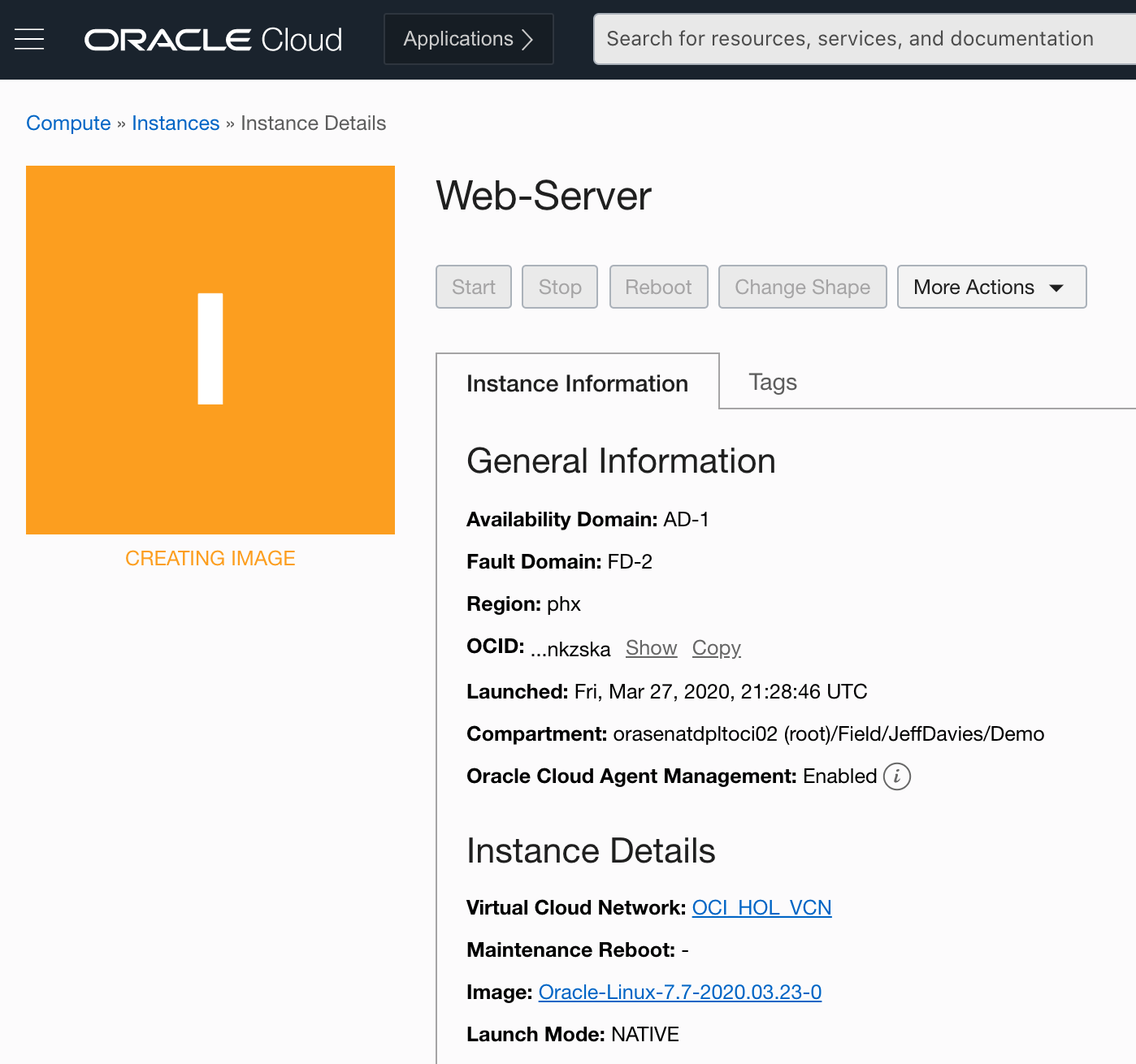Show the full OCID
Image resolution: width=1136 pixels, height=1064 pixels.
[652, 648]
